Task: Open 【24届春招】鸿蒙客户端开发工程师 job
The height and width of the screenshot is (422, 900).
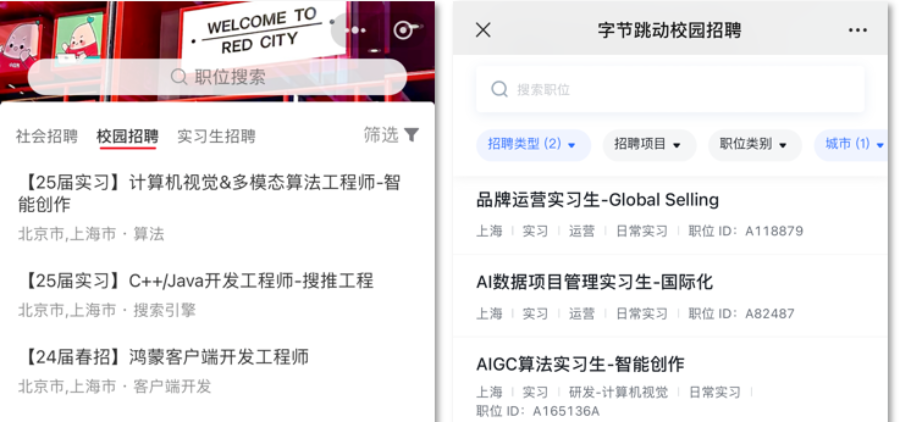Action: [x=164, y=357]
